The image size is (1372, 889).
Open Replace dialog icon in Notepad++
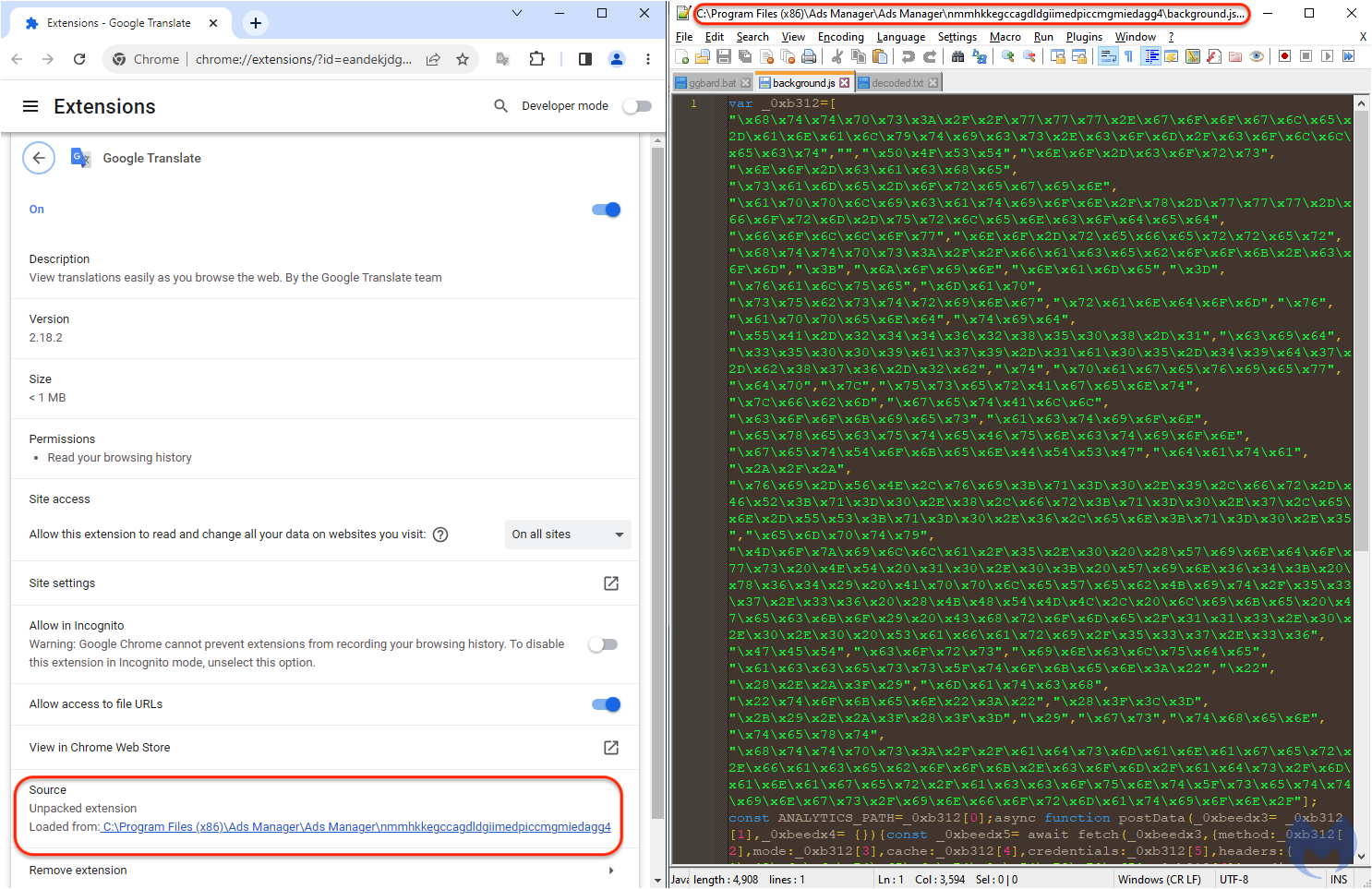point(980,56)
